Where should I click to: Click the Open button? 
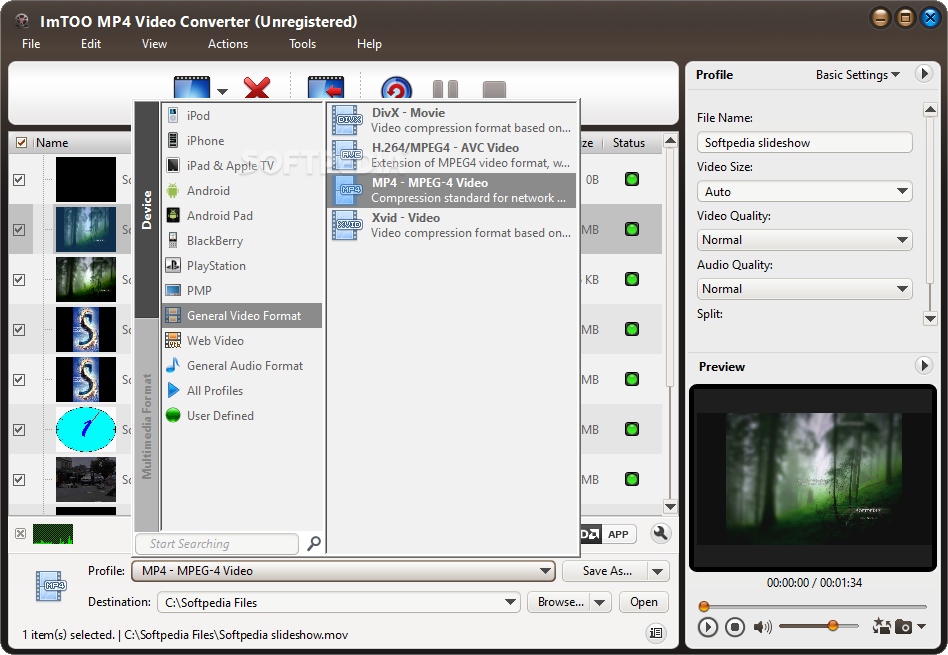pyautogui.click(x=643, y=602)
